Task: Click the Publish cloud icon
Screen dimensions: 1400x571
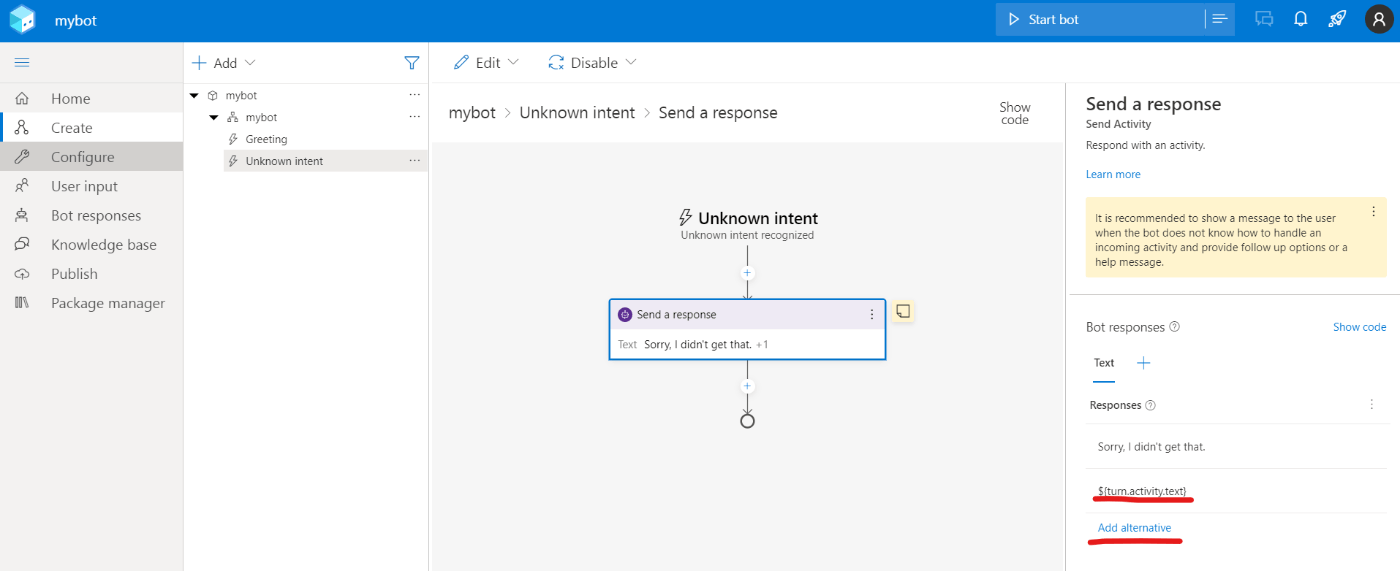Action: [x=21, y=274]
